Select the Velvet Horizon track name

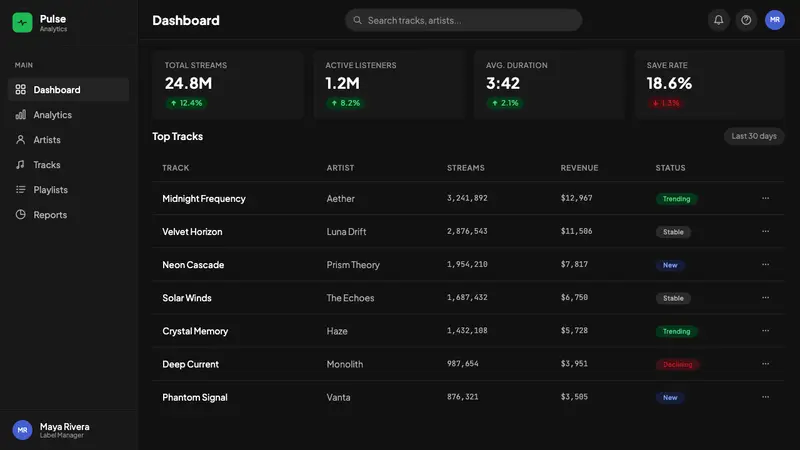(192, 232)
